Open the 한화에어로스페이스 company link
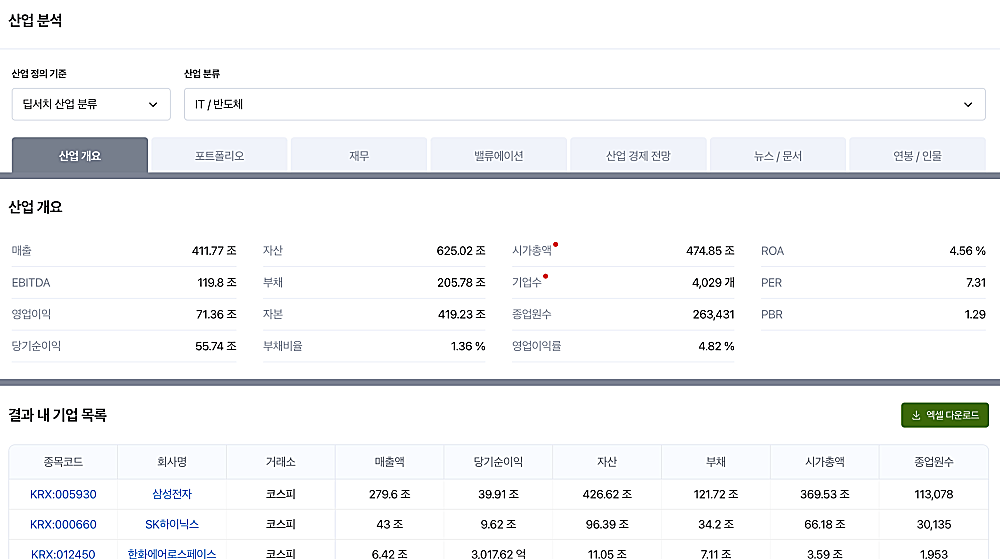 click(x=172, y=554)
